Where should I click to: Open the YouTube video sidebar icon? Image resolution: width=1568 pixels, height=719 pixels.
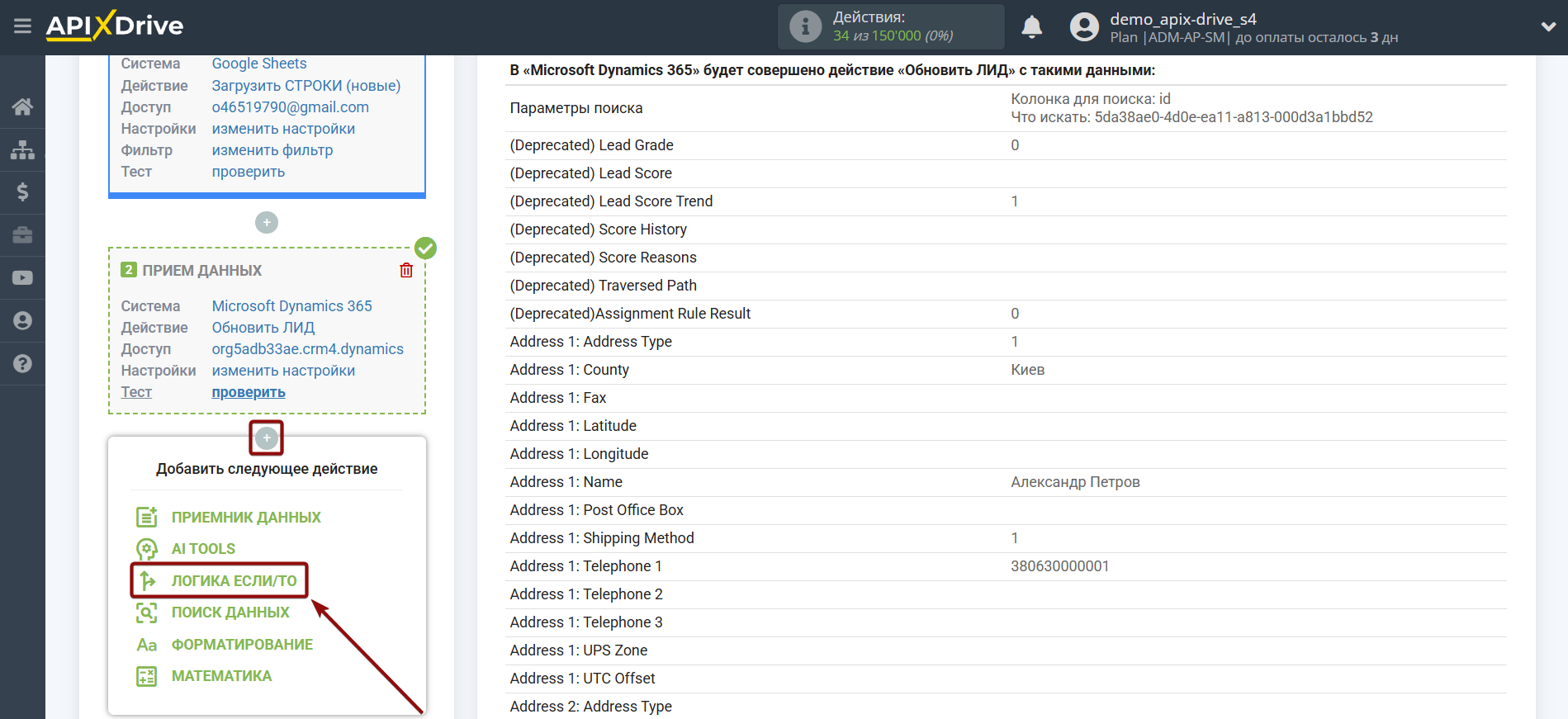point(22,278)
